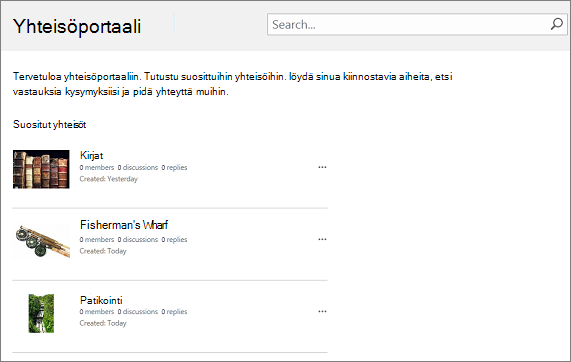
Task: Click '0 members' under Kirjat
Action: point(97,168)
